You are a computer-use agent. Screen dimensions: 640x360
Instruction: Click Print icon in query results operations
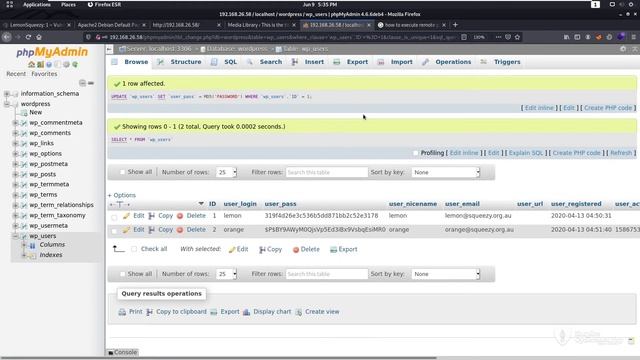click(122, 312)
